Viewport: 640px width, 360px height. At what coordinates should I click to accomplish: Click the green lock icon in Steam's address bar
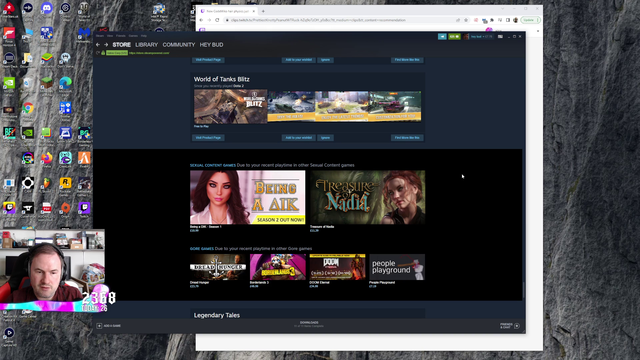point(103,53)
